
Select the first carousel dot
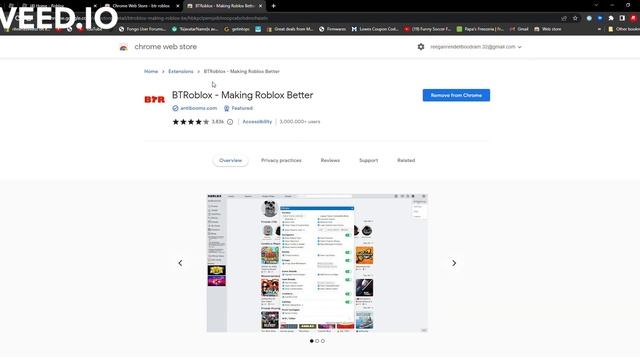coord(312,341)
